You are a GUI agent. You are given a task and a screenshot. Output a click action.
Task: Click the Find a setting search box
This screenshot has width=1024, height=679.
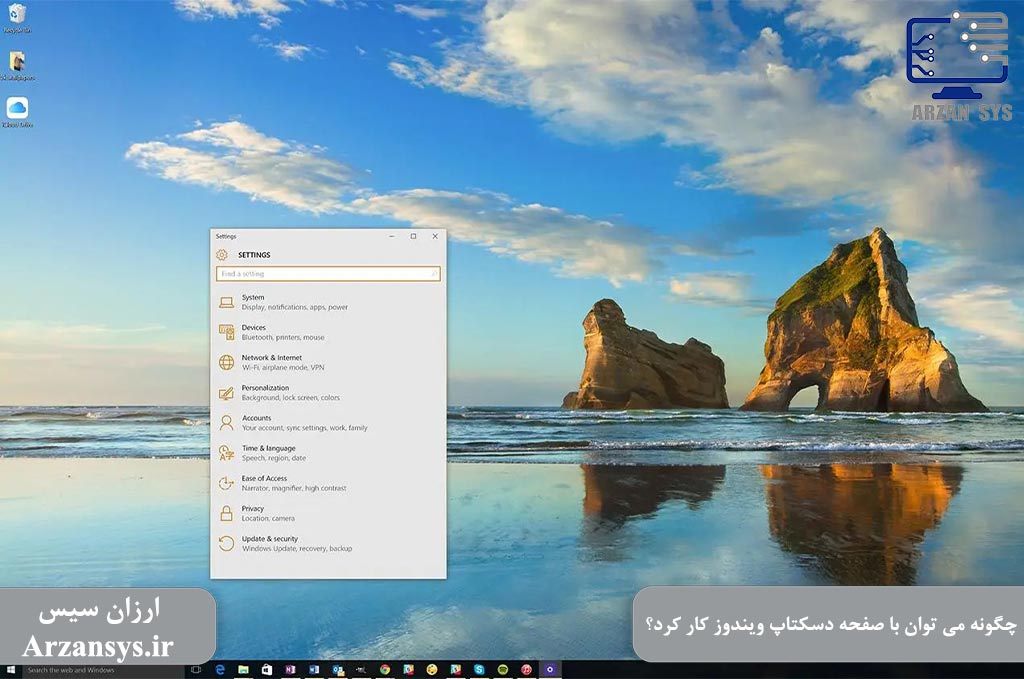click(x=328, y=274)
